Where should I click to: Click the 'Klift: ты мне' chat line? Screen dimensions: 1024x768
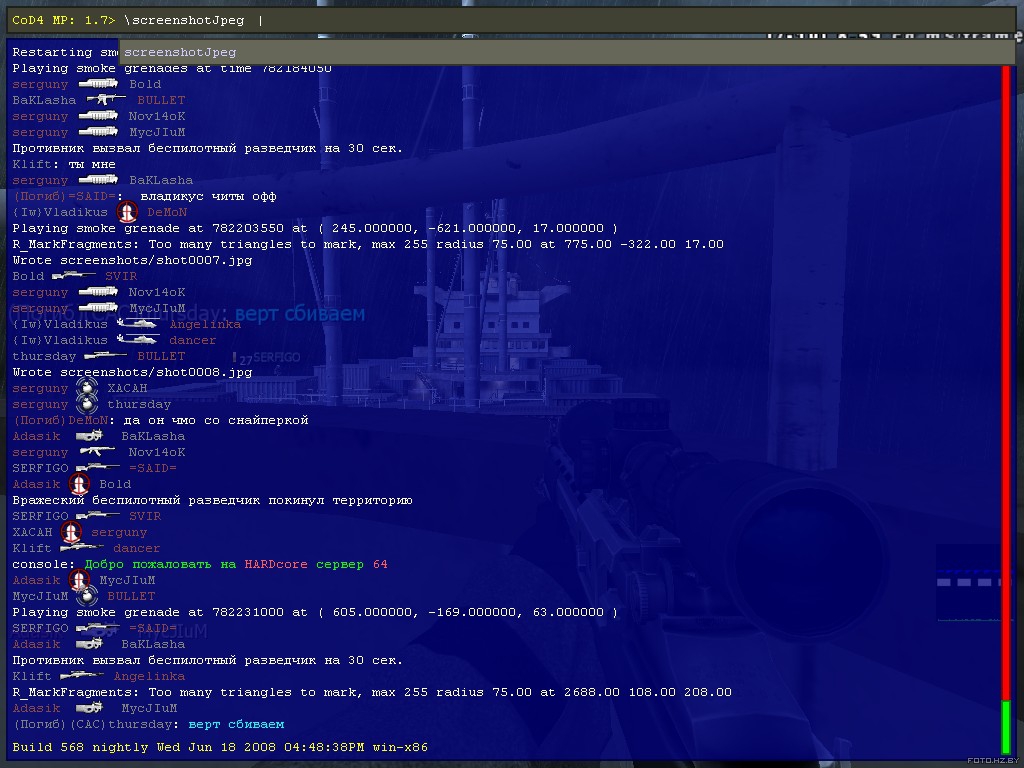pos(64,164)
